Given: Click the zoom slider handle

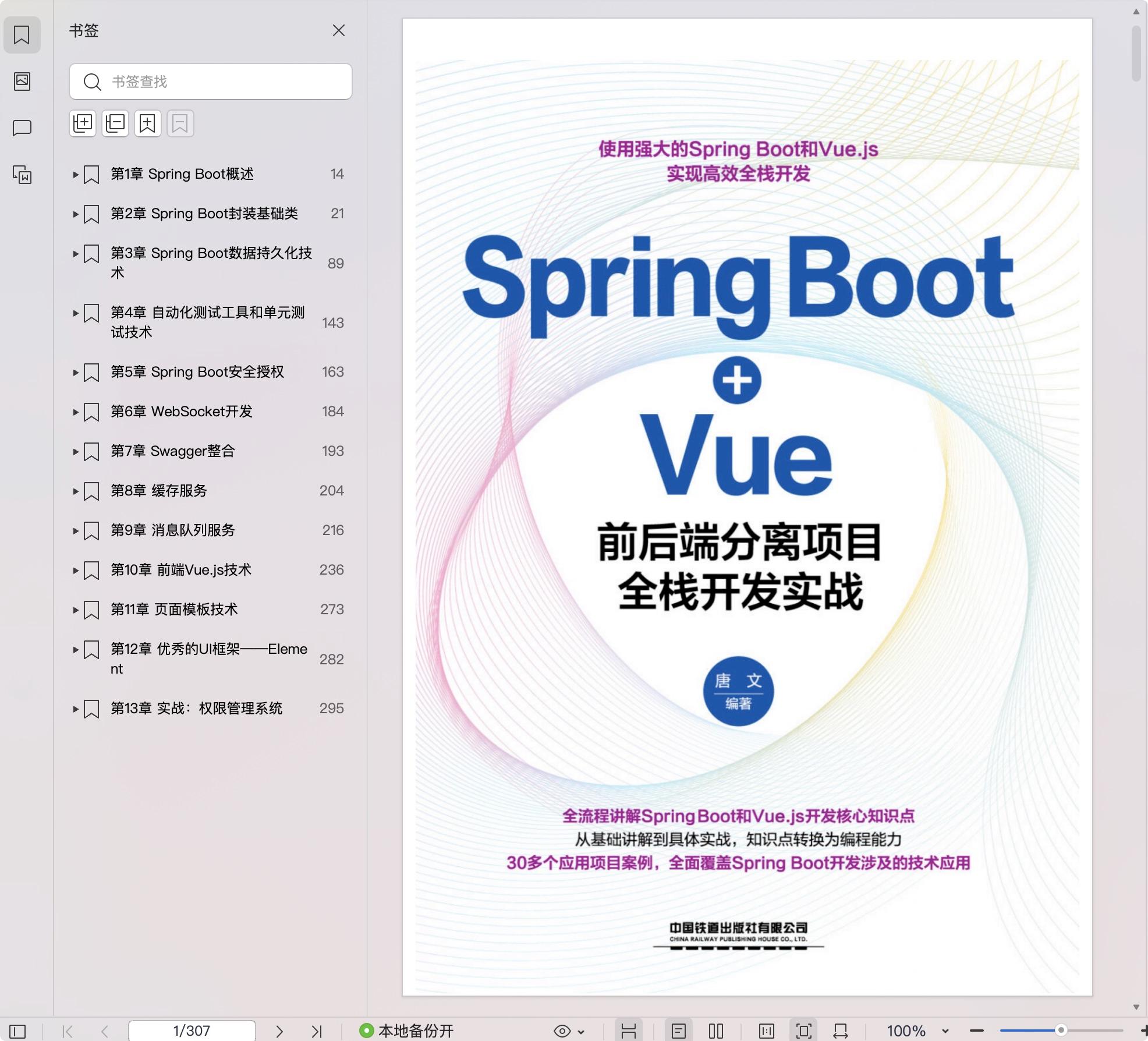Looking at the screenshot, I should click(x=1061, y=1031).
